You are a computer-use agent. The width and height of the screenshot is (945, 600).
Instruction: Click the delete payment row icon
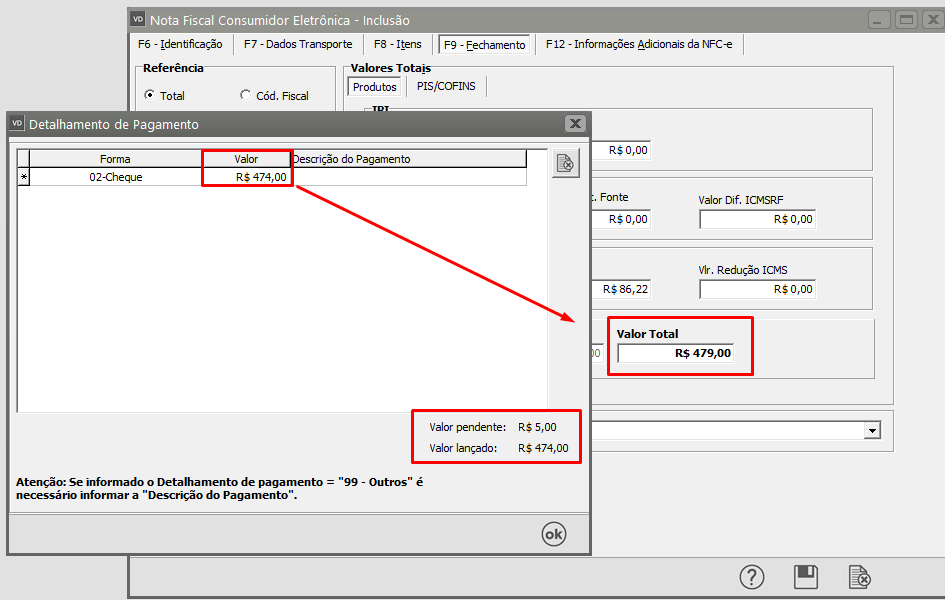click(x=565, y=164)
